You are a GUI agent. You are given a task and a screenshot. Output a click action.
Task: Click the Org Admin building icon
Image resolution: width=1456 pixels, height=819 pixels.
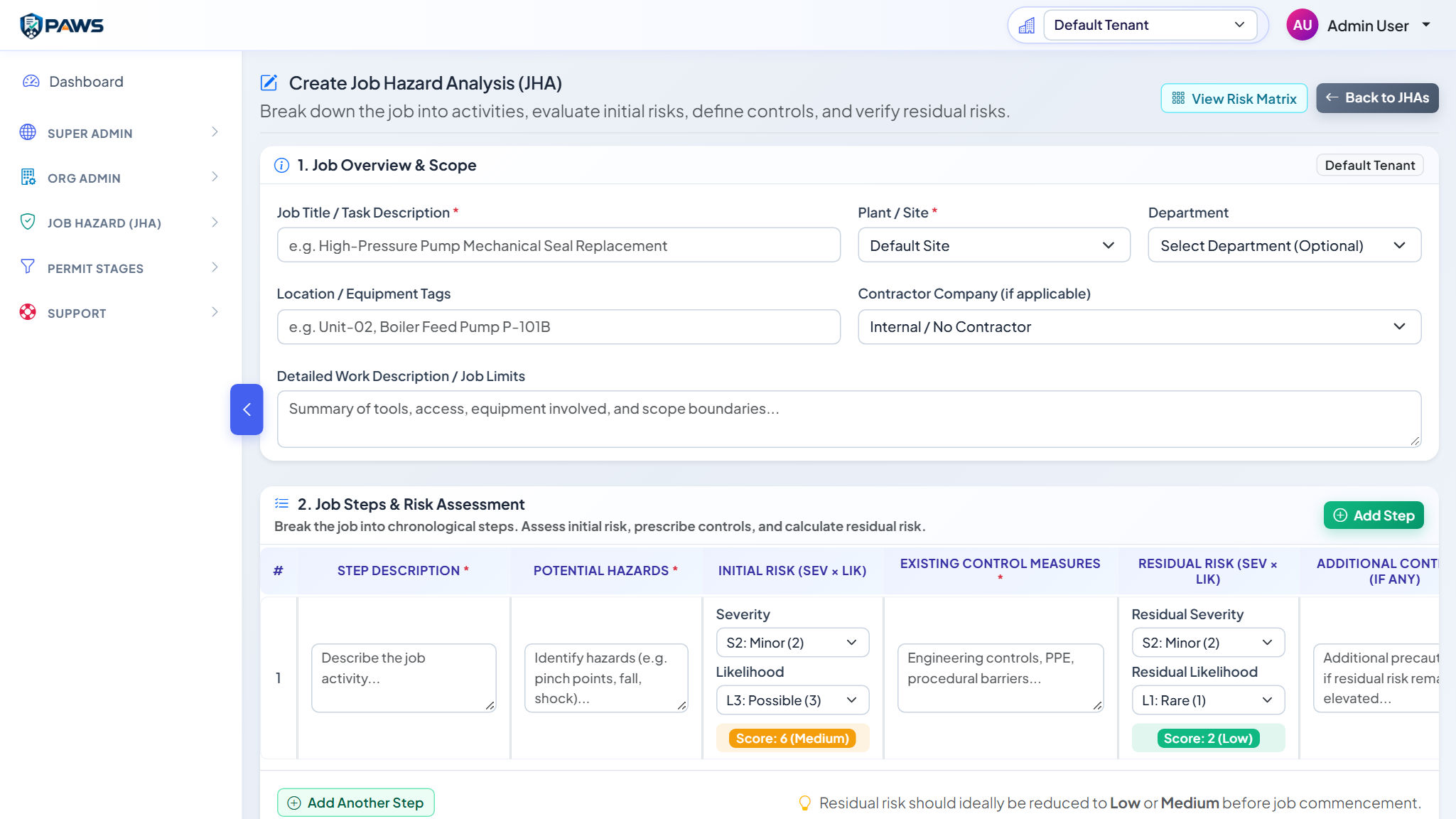28,177
